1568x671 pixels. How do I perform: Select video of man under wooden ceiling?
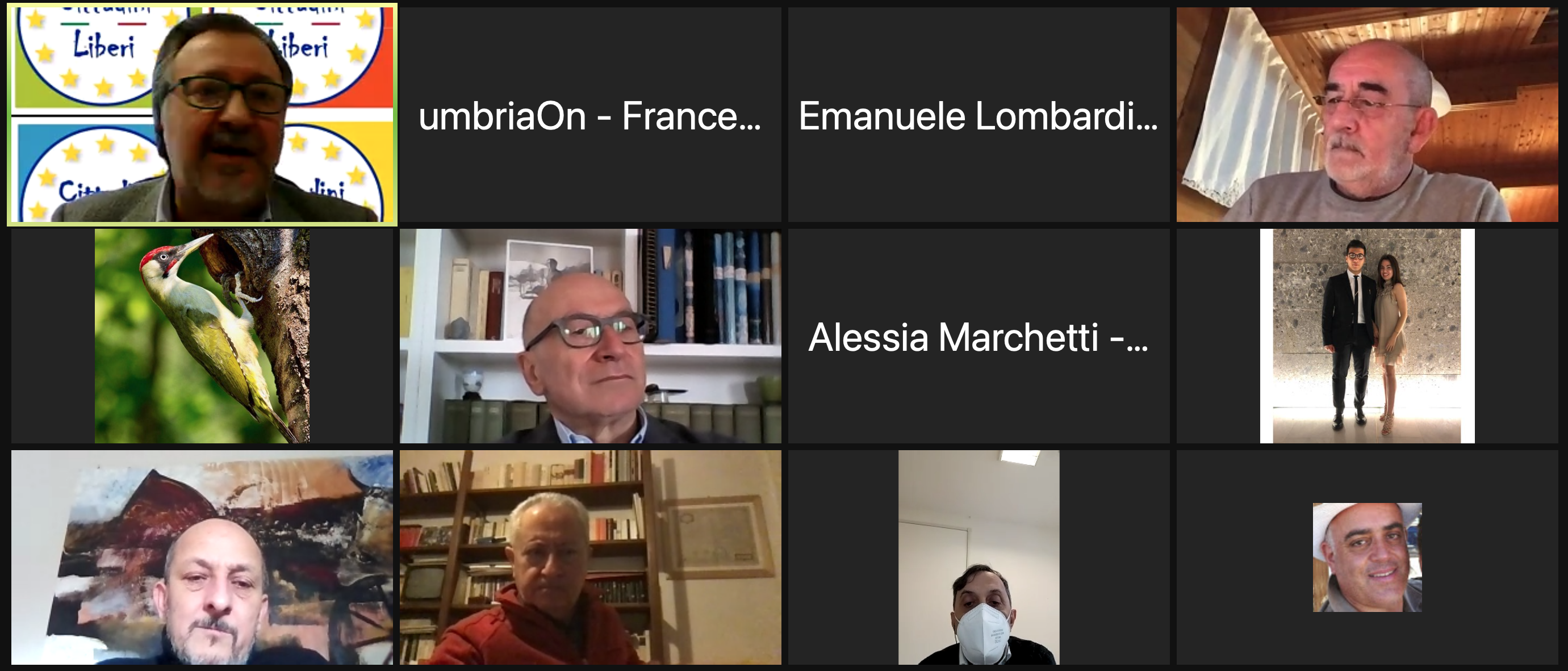pos(1367,114)
